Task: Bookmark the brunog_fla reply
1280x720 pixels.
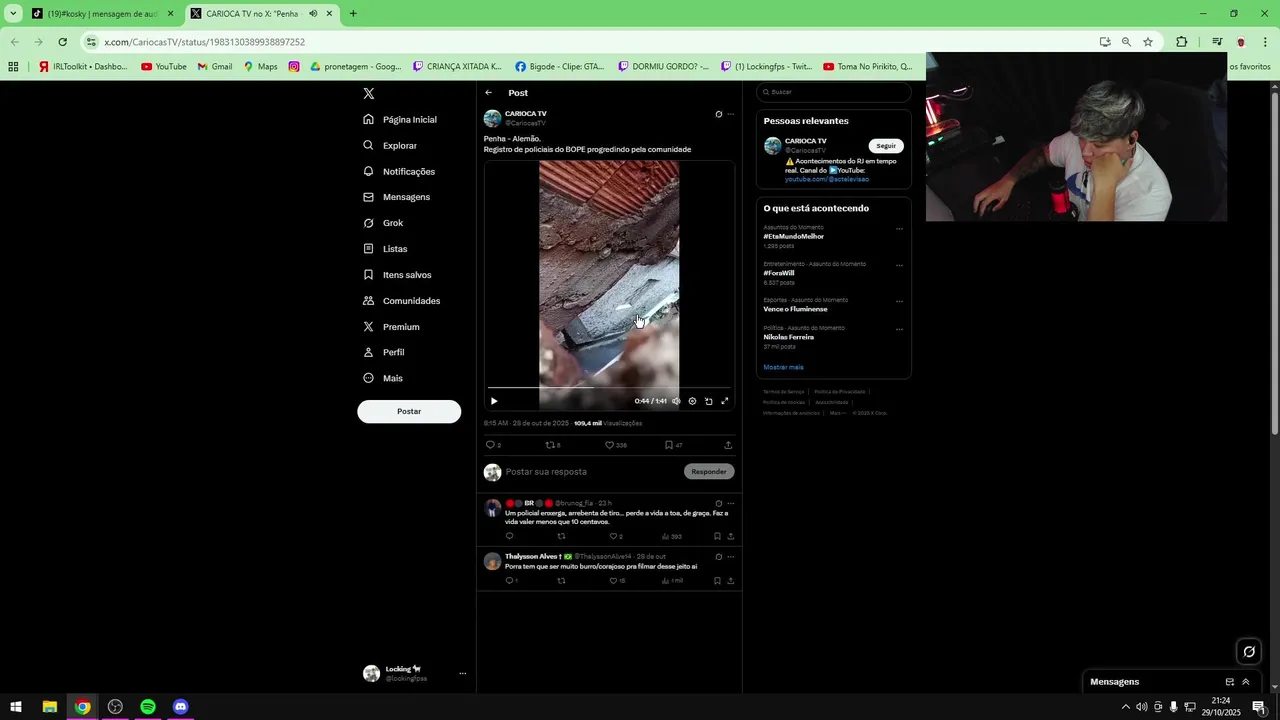Action: click(x=717, y=536)
